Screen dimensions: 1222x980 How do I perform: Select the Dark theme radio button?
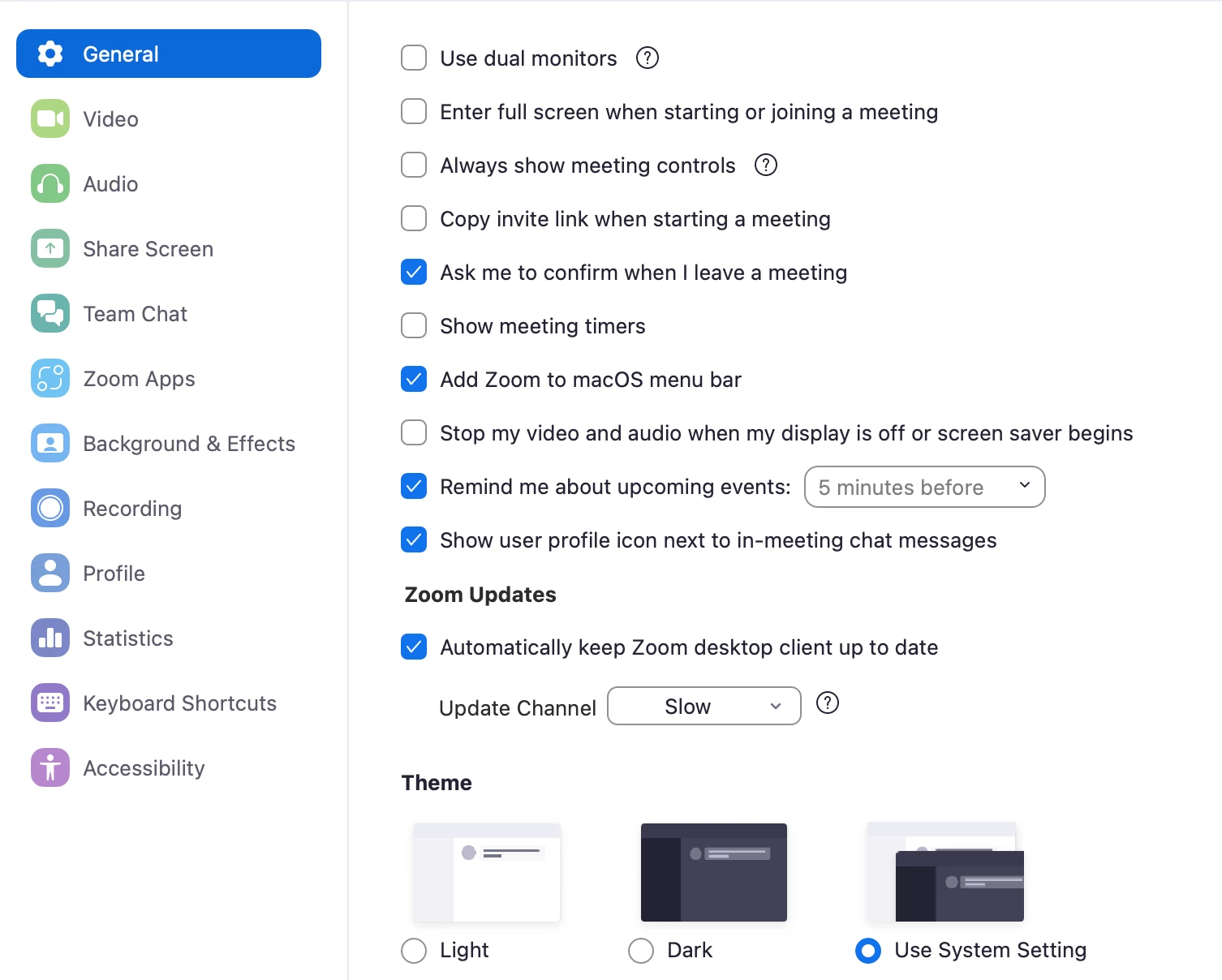pos(641,950)
